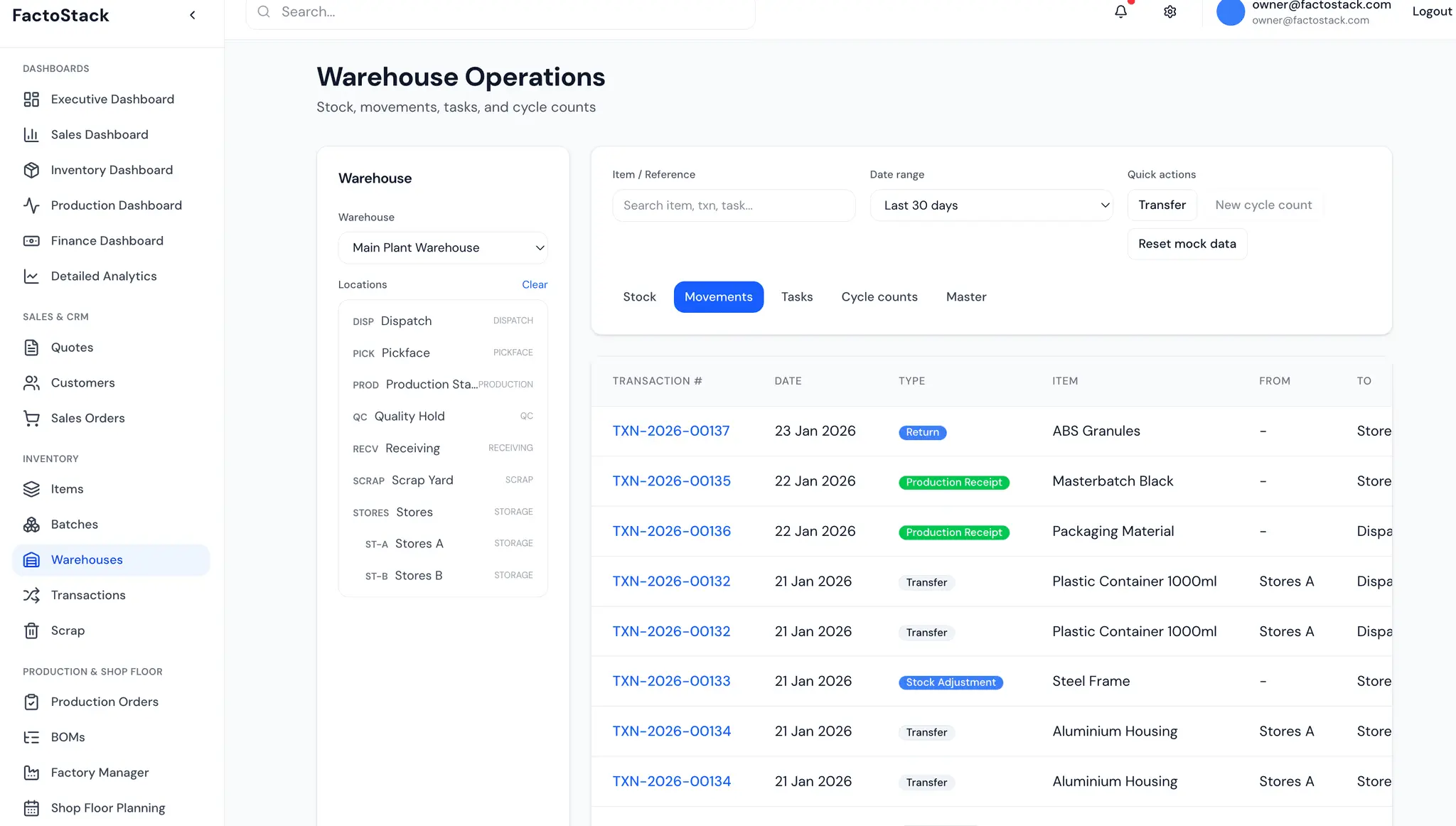Image resolution: width=1456 pixels, height=826 pixels.
Task: Select the Receiving location
Action: [443, 449]
